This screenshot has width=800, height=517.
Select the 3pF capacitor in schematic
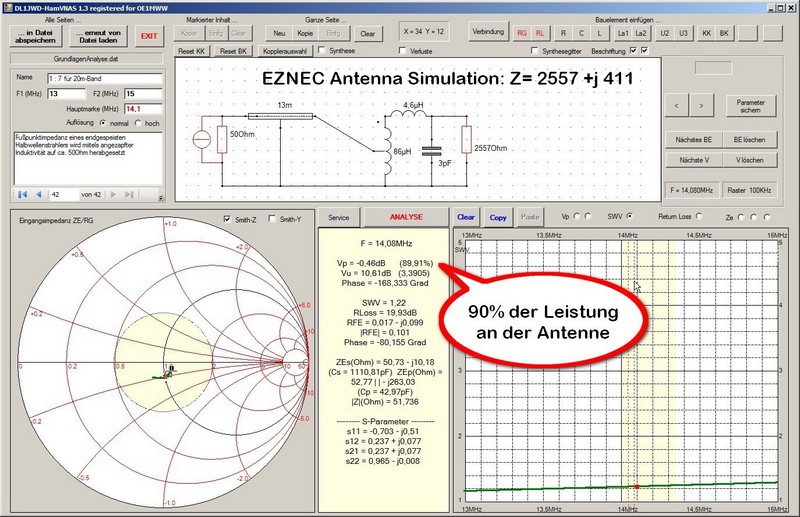tap(431, 151)
